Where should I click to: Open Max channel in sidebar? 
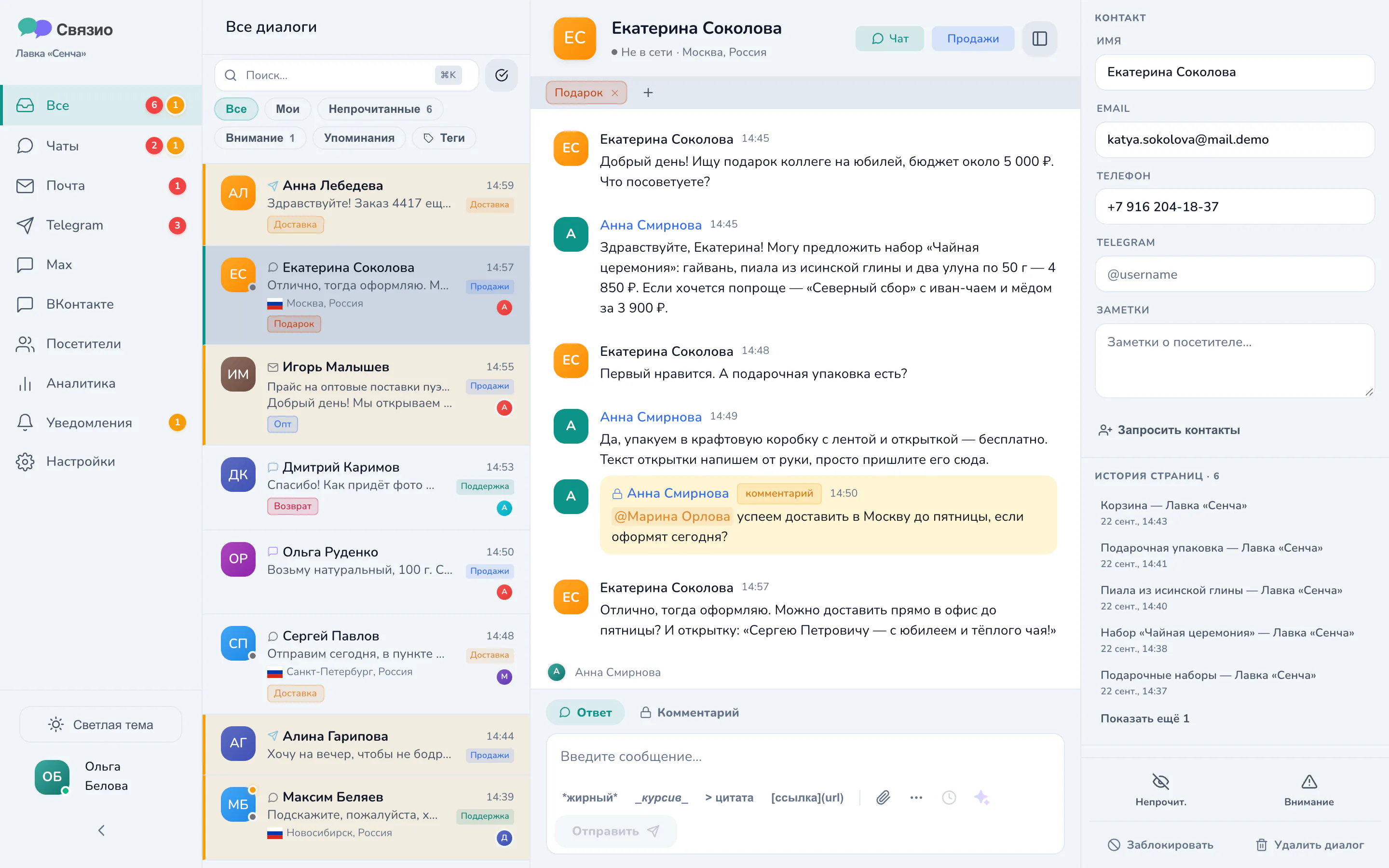coord(100,265)
